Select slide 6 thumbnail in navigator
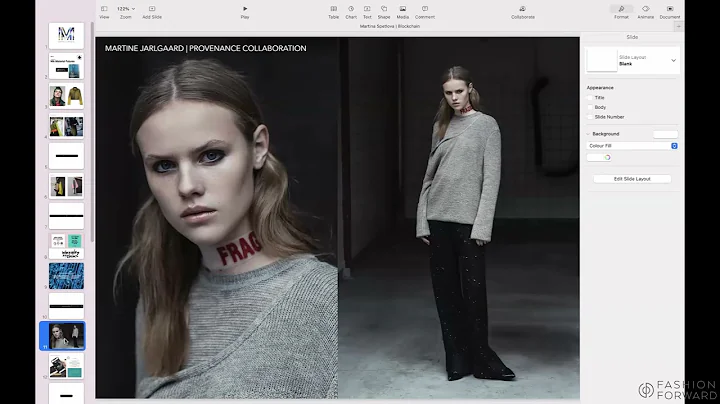The height and width of the screenshot is (404, 720). point(66,186)
